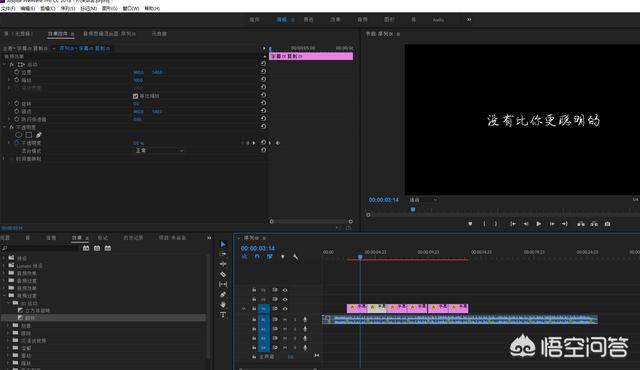Reset the 混合模式 parameter
The height and width of the screenshot is (370, 640).
[x=263, y=150]
